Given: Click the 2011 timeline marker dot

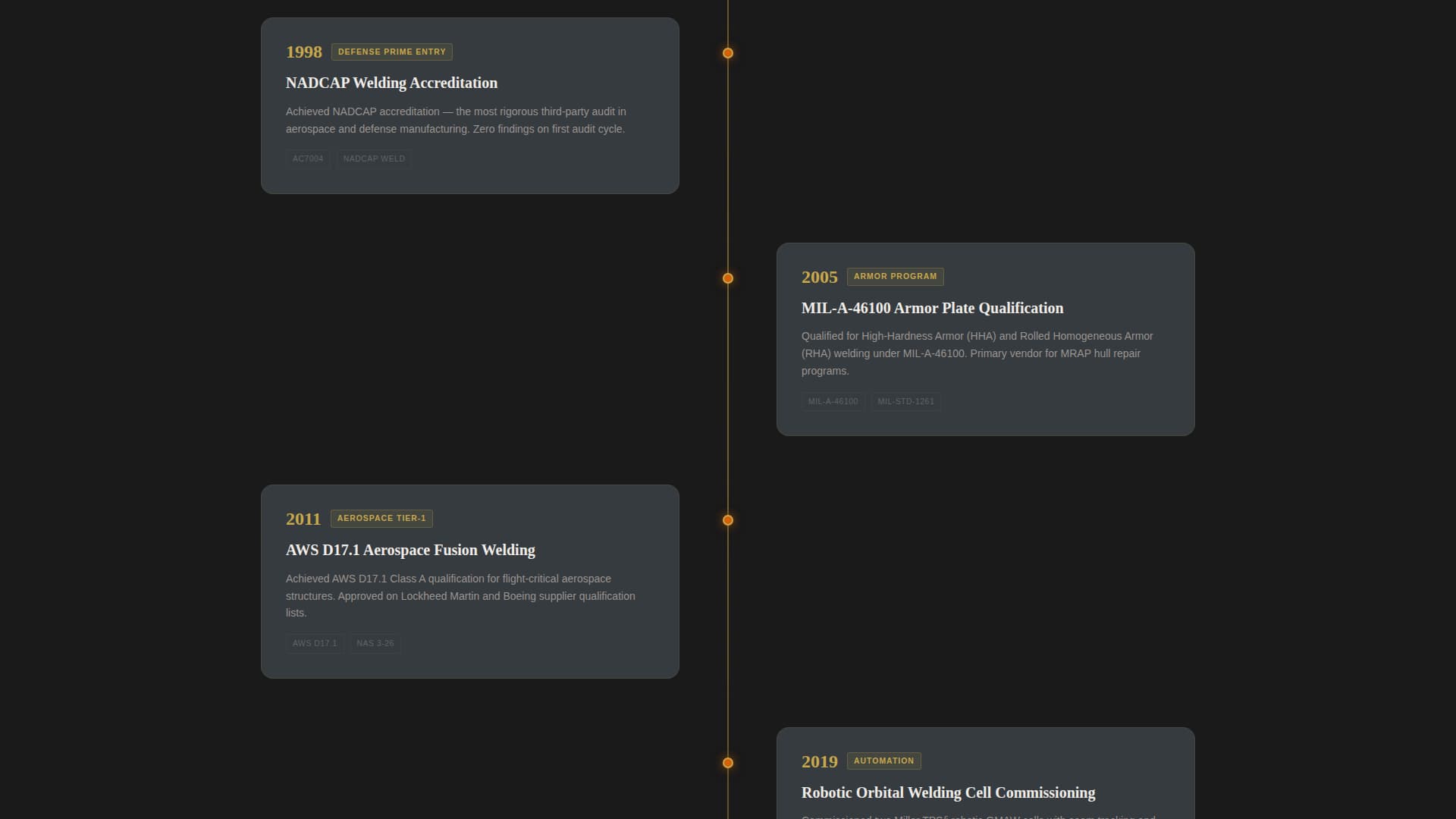Looking at the screenshot, I should (x=727, y=519).
